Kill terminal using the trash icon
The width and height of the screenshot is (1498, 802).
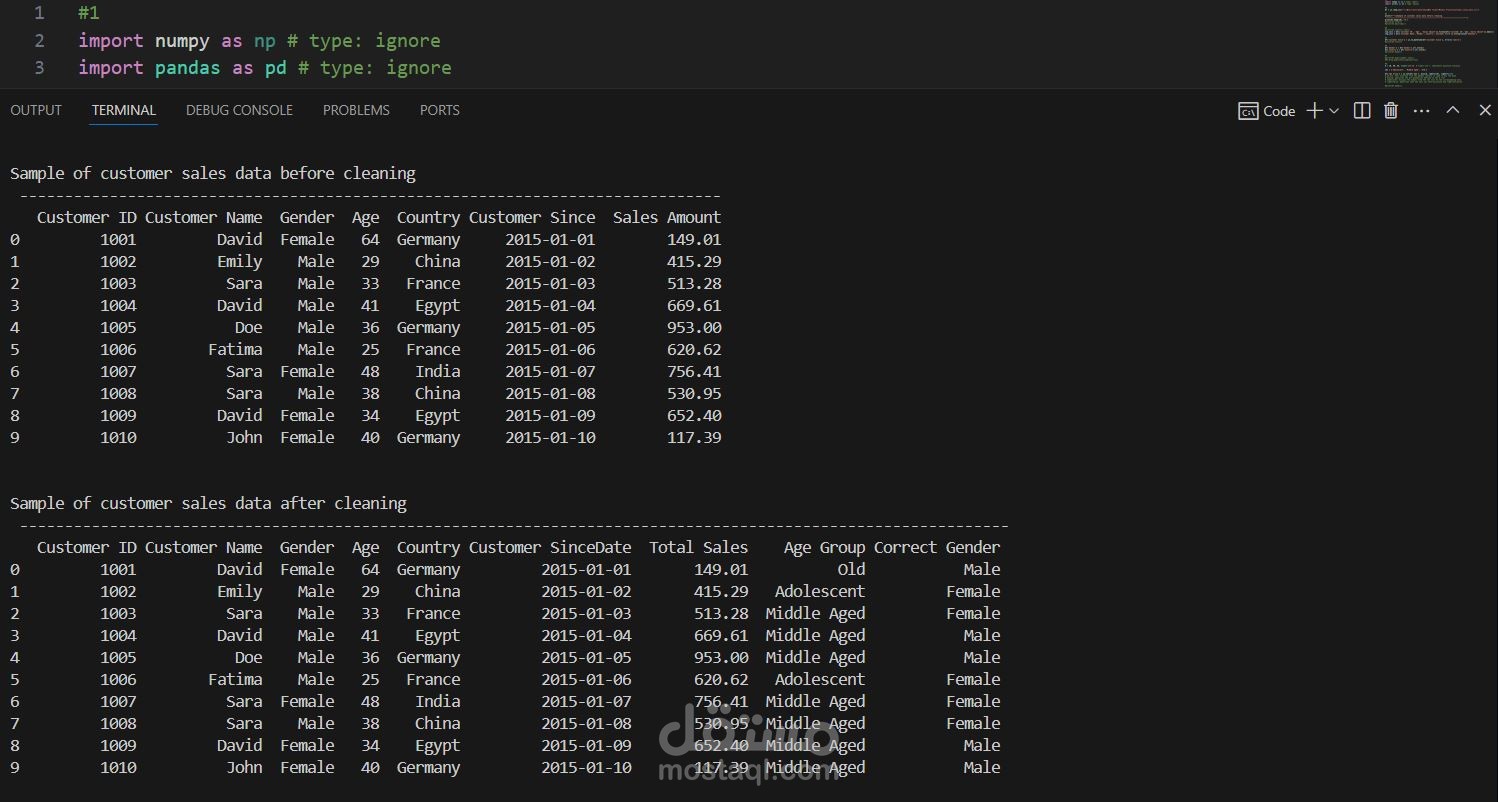pos(1391,111)
